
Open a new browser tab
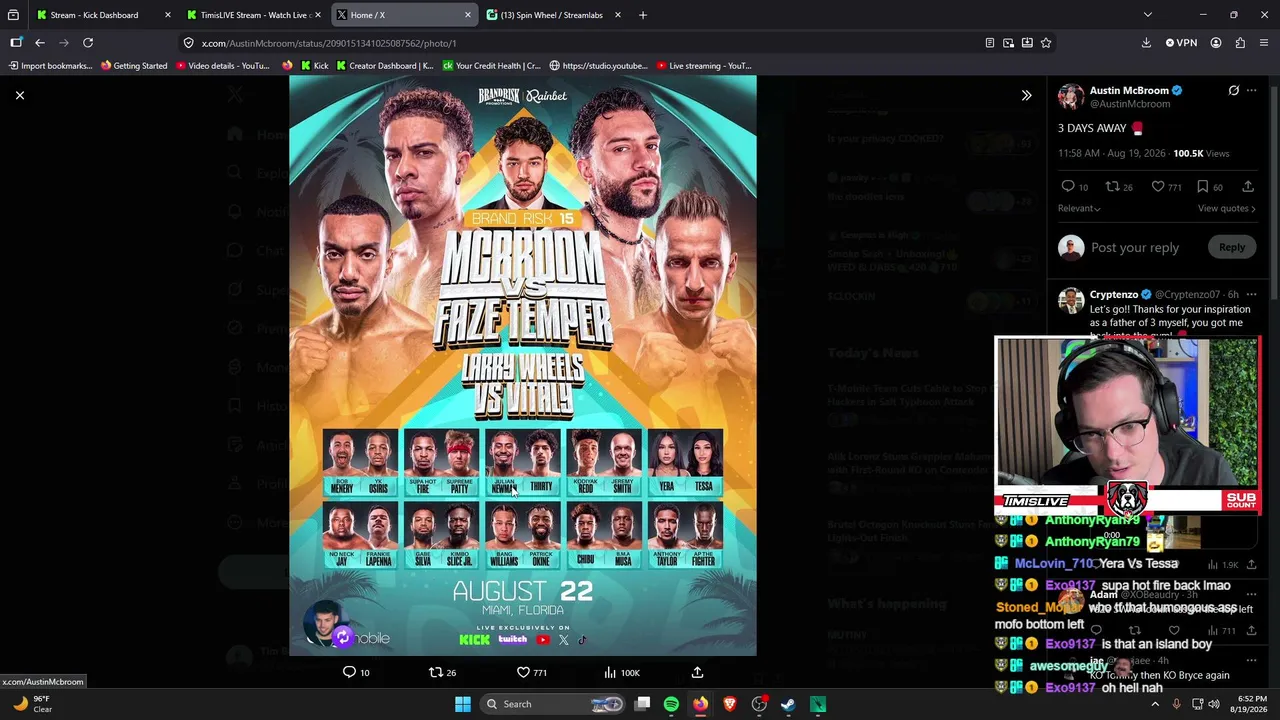pos(643,15)
